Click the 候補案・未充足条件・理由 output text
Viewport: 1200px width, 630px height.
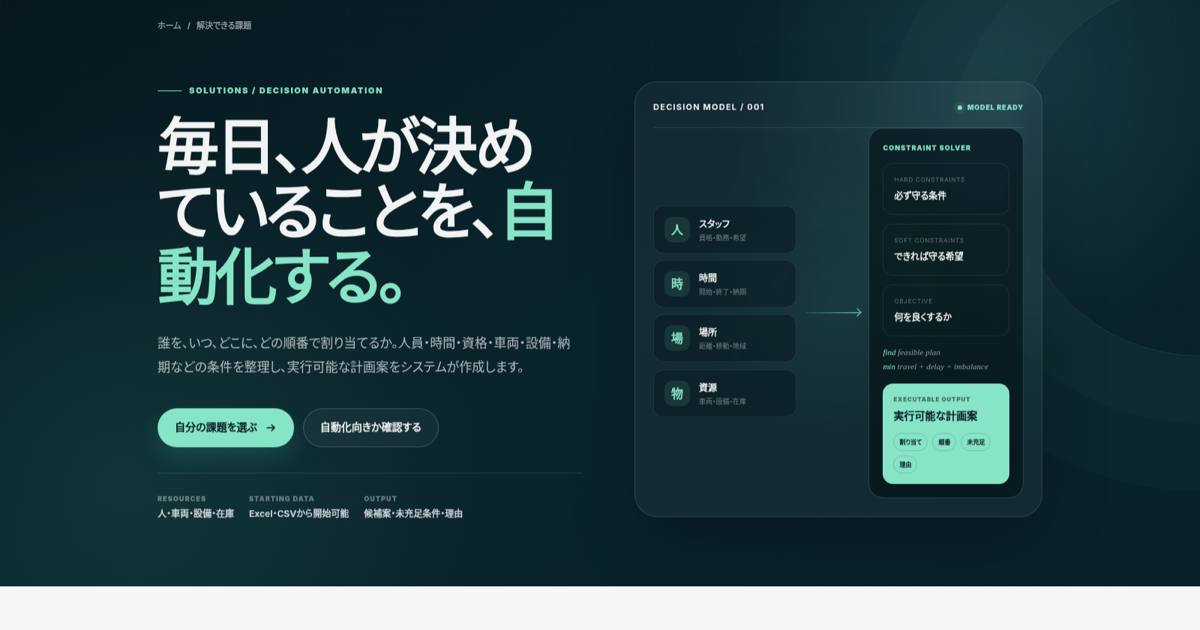coord(413,513)
